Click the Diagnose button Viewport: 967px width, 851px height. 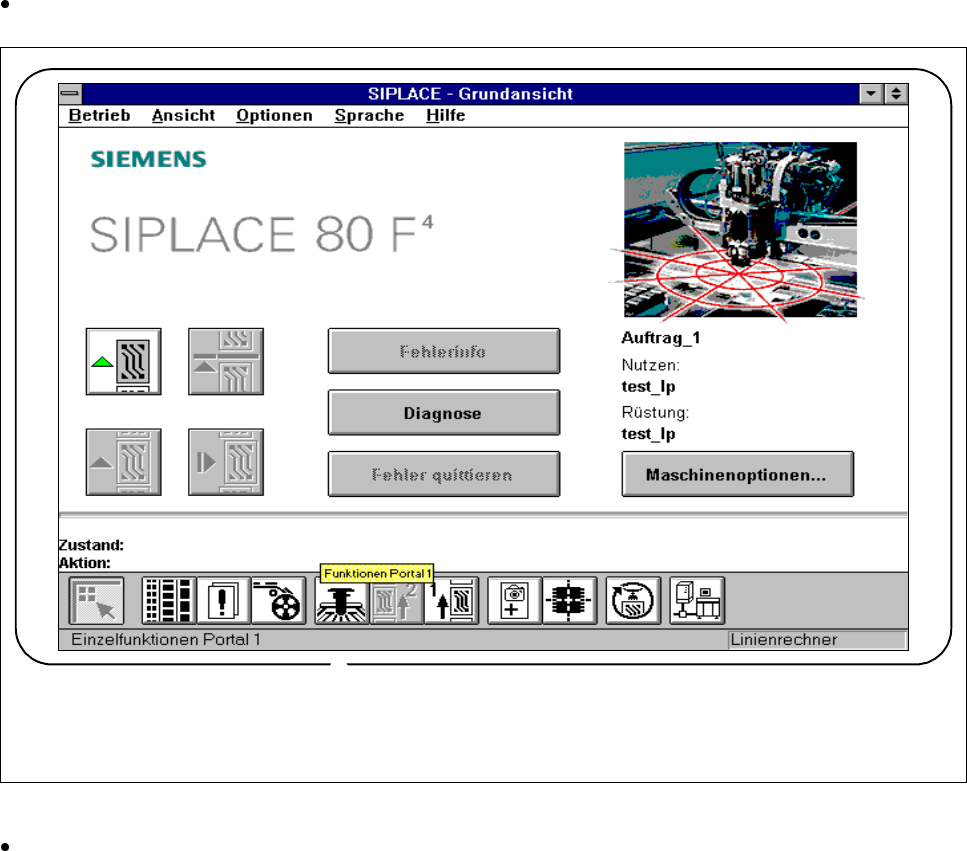[444, 413]
